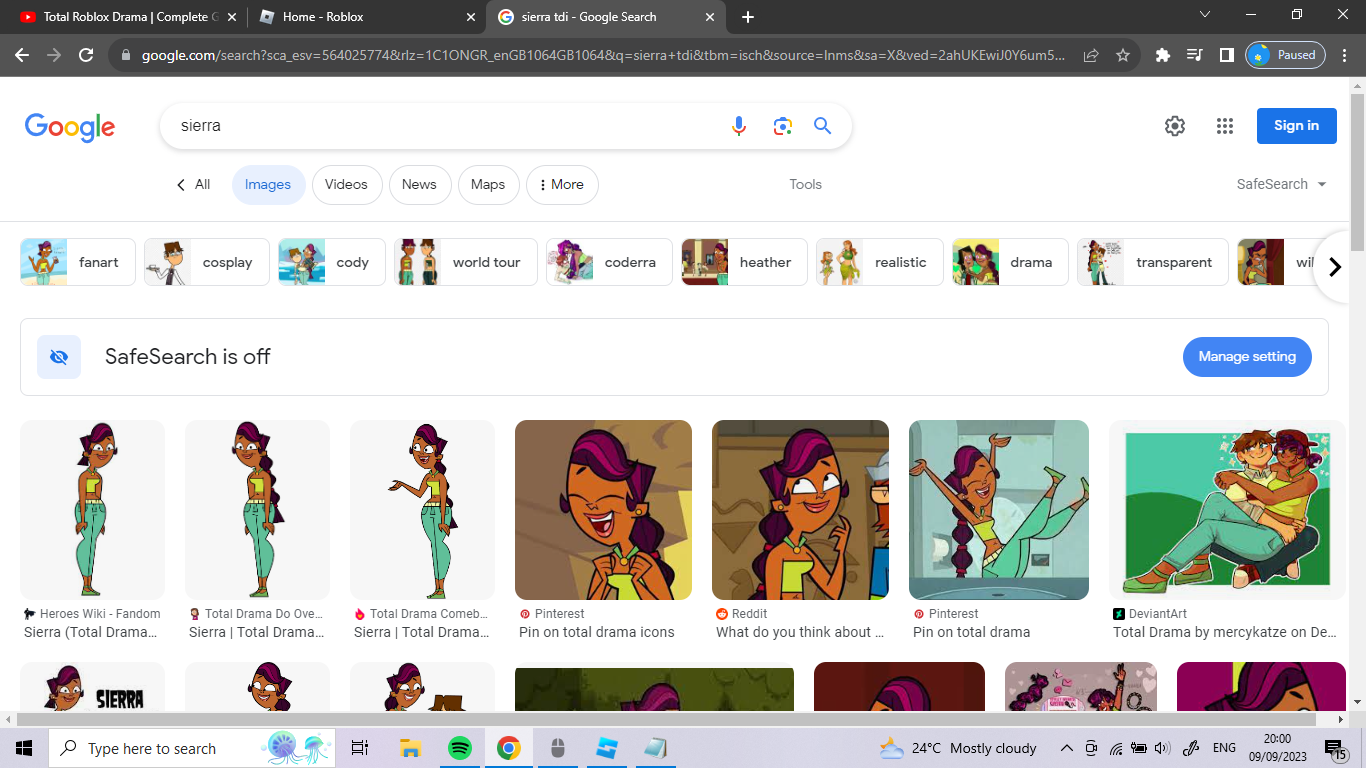Open Reddit Sierra image result

coord(800,510)
